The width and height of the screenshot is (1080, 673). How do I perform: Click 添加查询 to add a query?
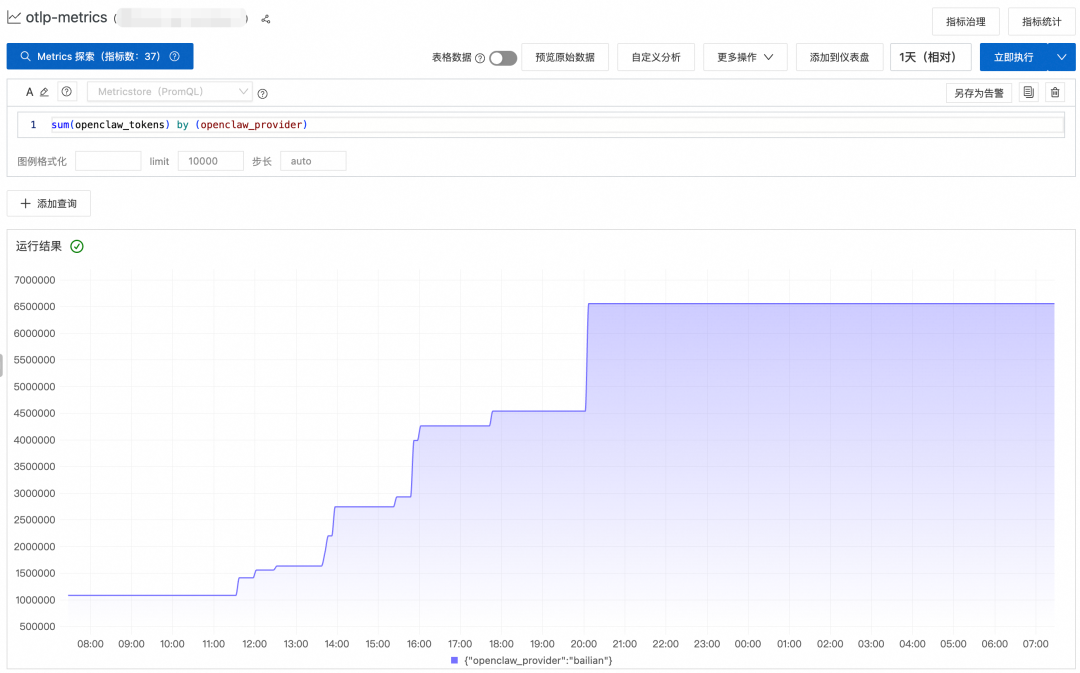(49, 203)
